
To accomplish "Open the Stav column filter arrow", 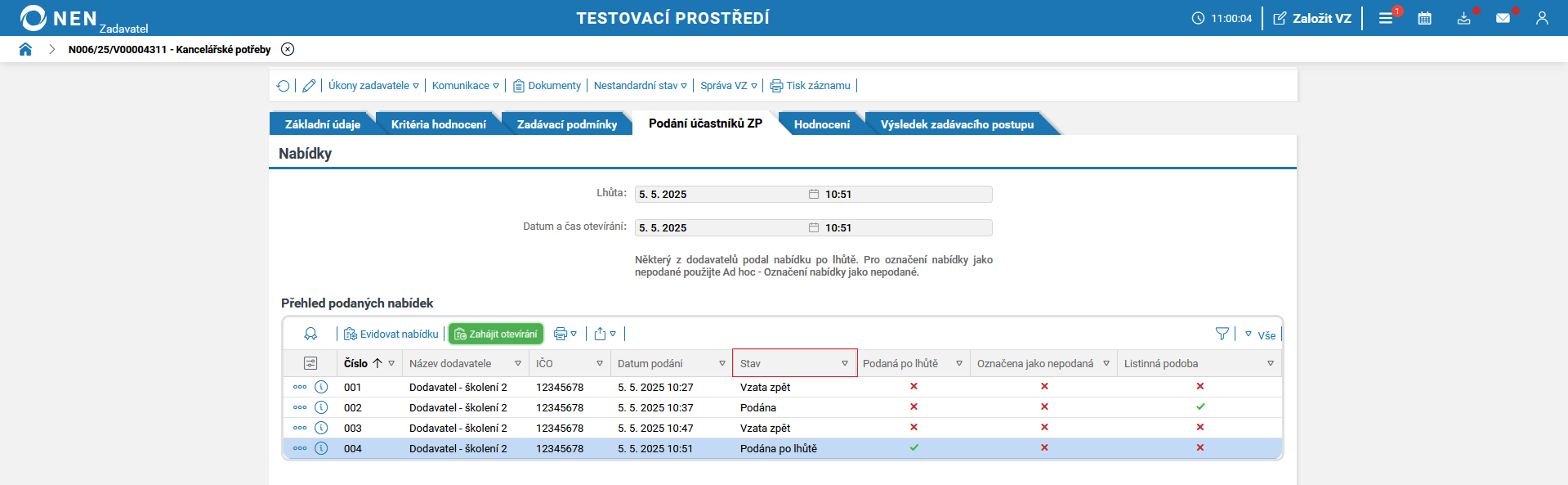I will [x=845, y=363].
